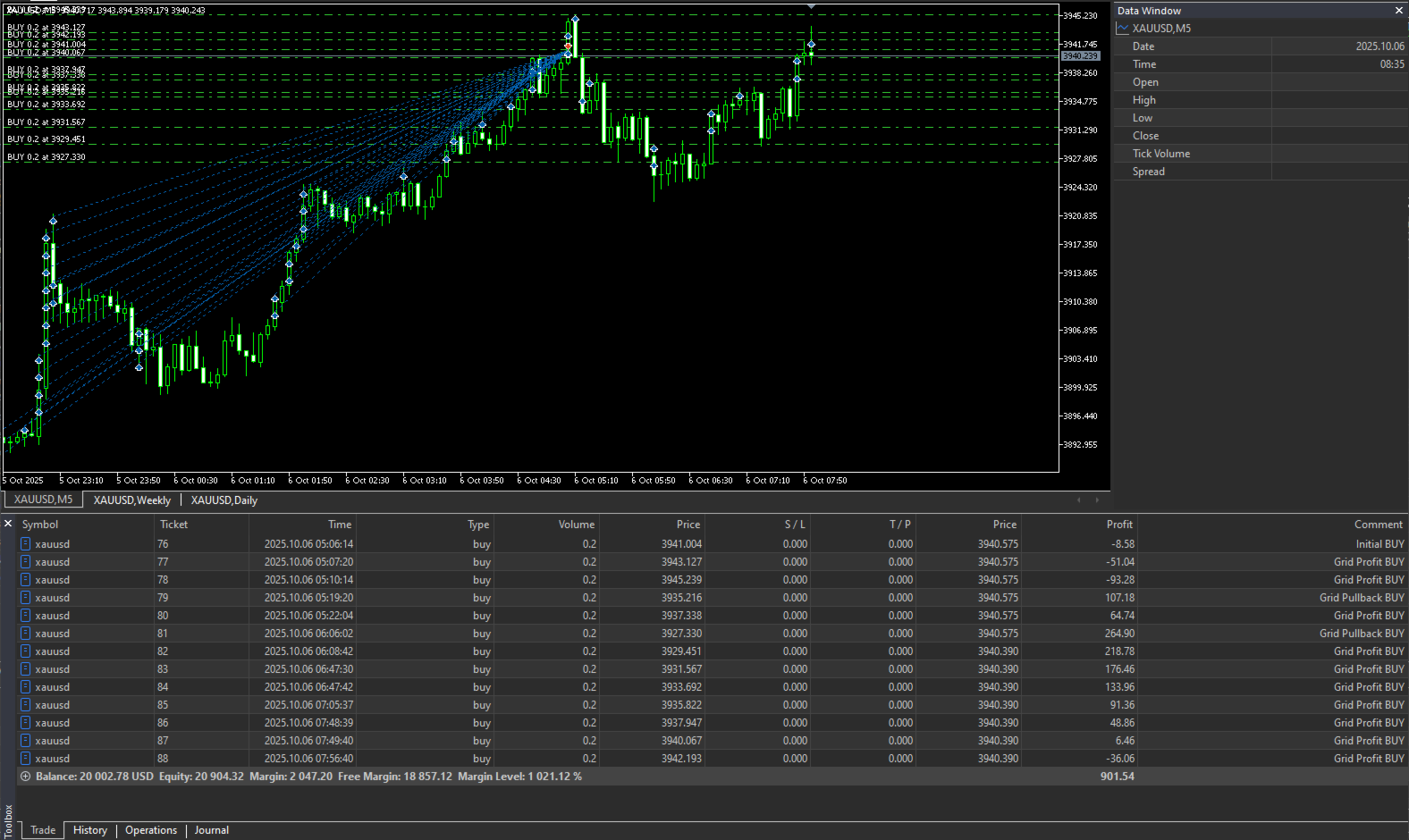
Task: Click the 'BUY 0.2 at 3933.692' chart label
Action: (x=46, y=105)
